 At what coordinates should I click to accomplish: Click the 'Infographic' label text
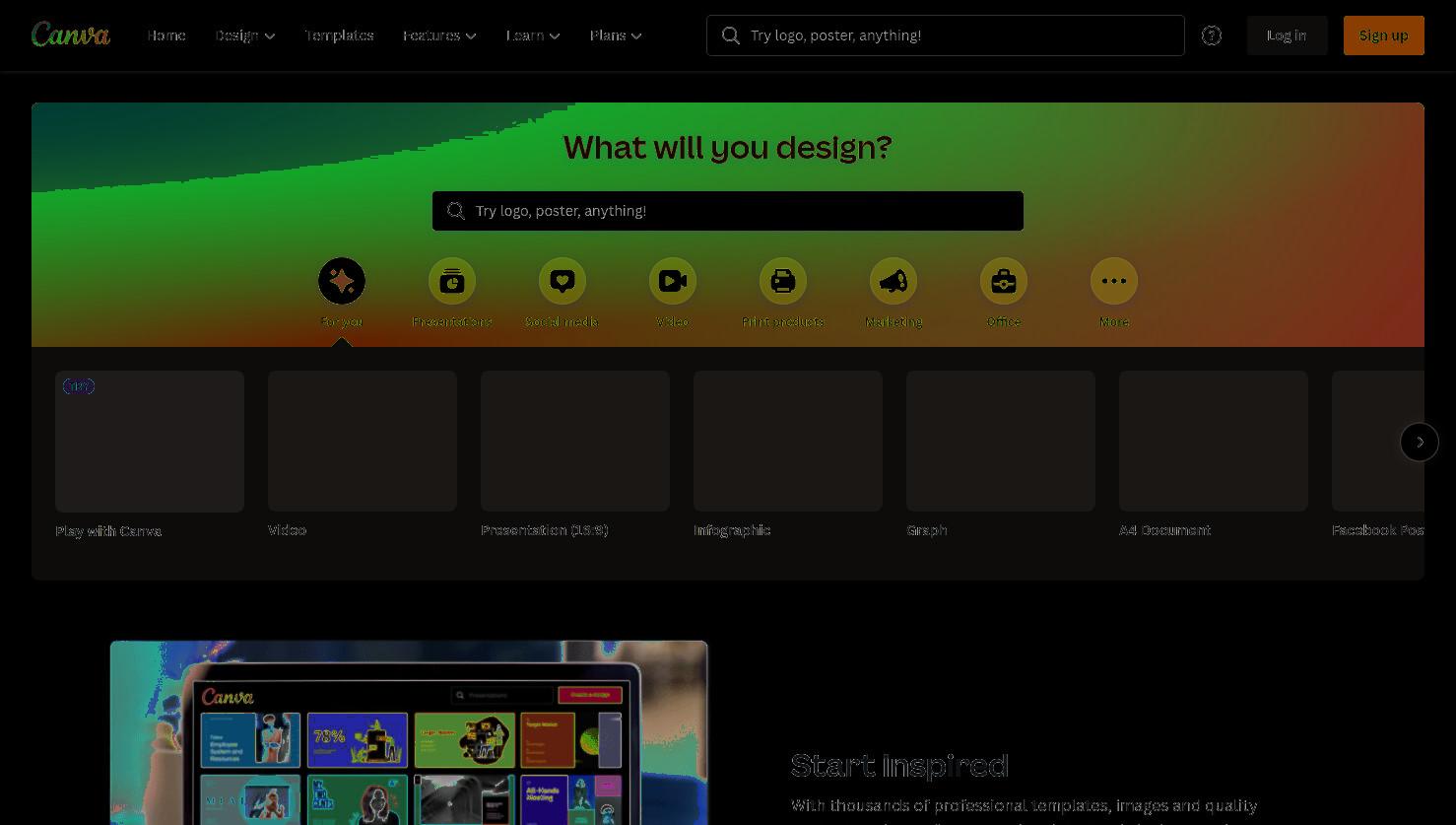point(732,530)
